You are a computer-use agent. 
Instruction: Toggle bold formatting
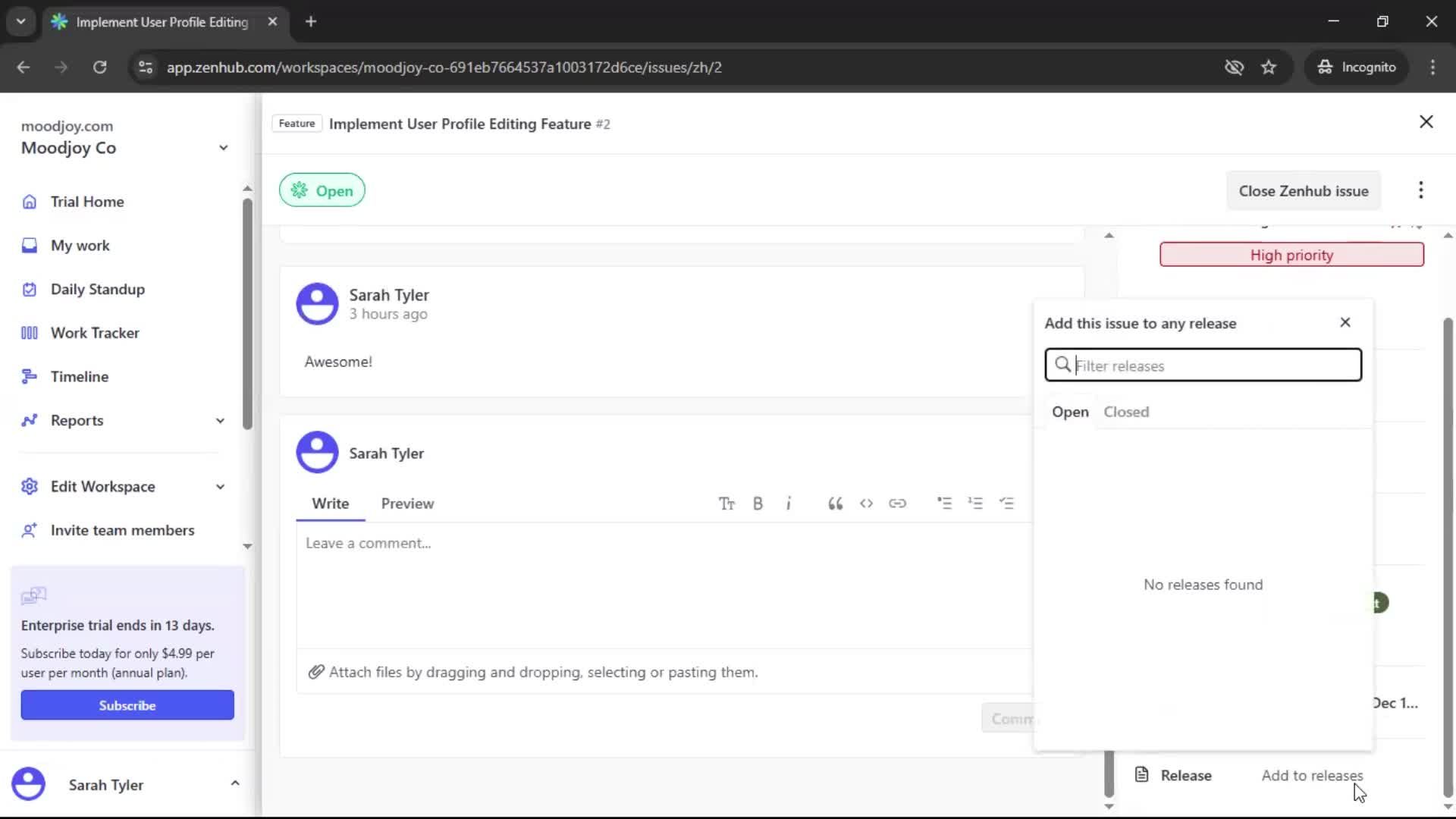click(x=758, y=503)
